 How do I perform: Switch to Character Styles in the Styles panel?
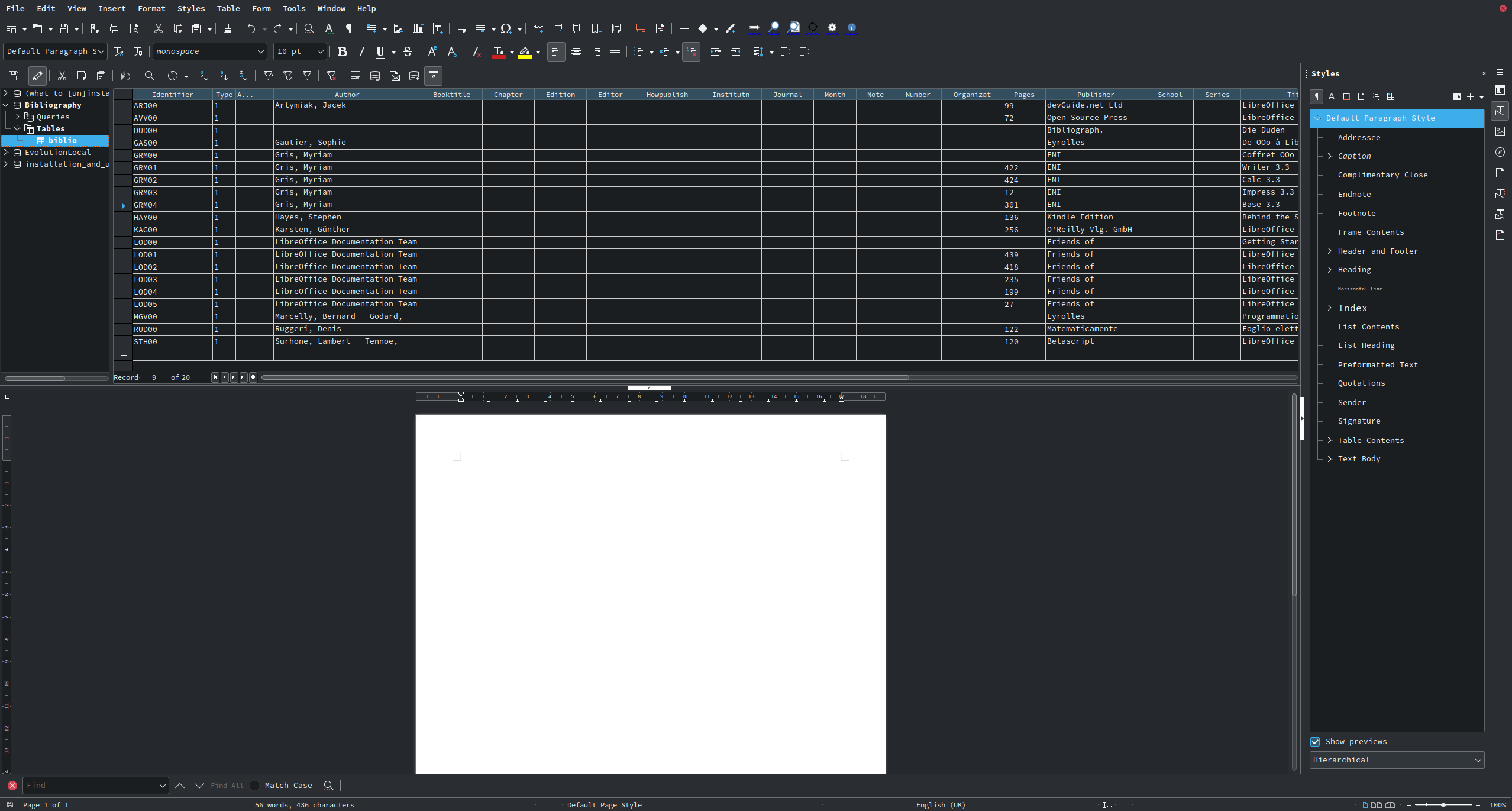(x=1332, y=96)
